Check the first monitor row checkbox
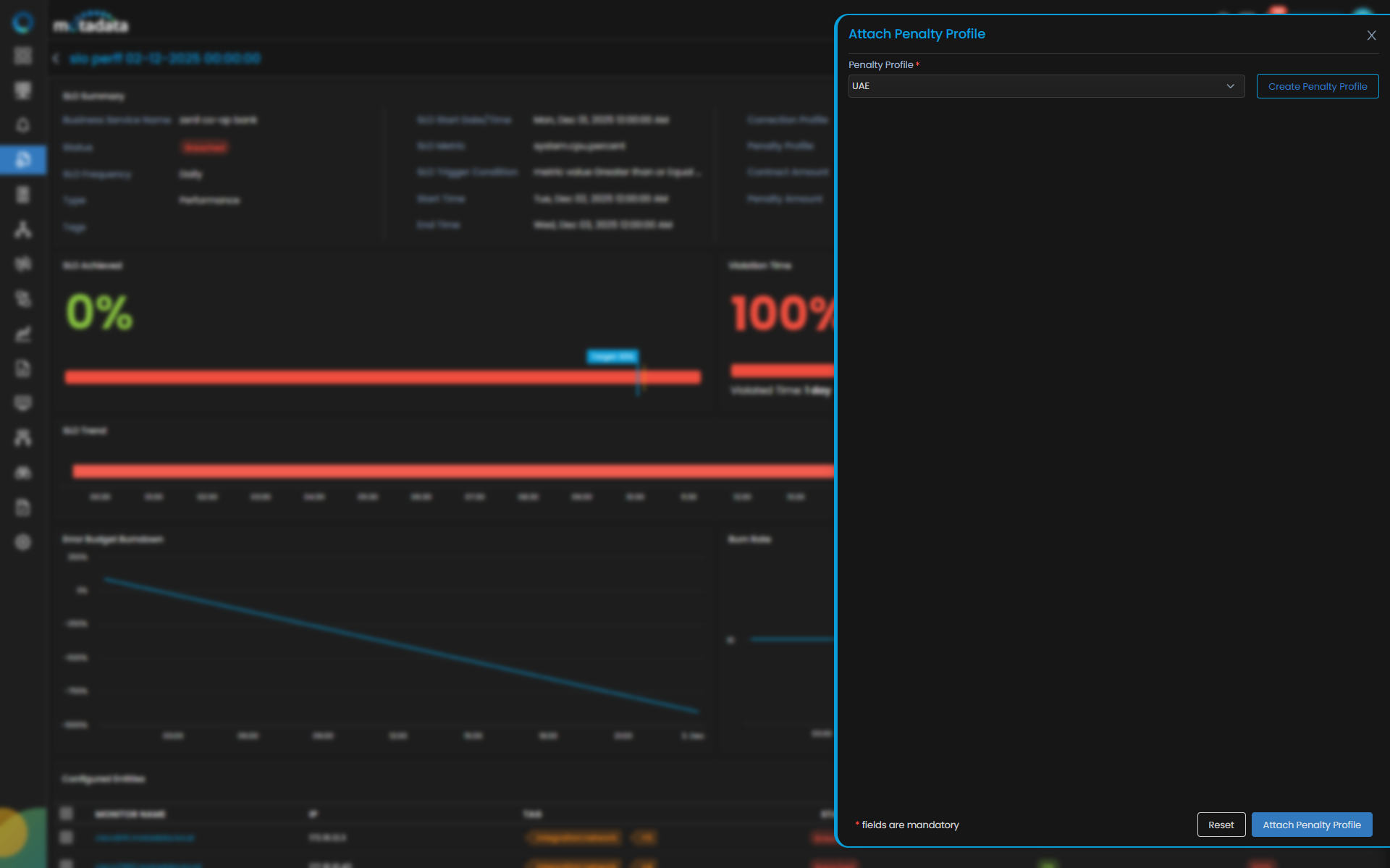Screen dimensions: 1390x868 pos(67,838)
